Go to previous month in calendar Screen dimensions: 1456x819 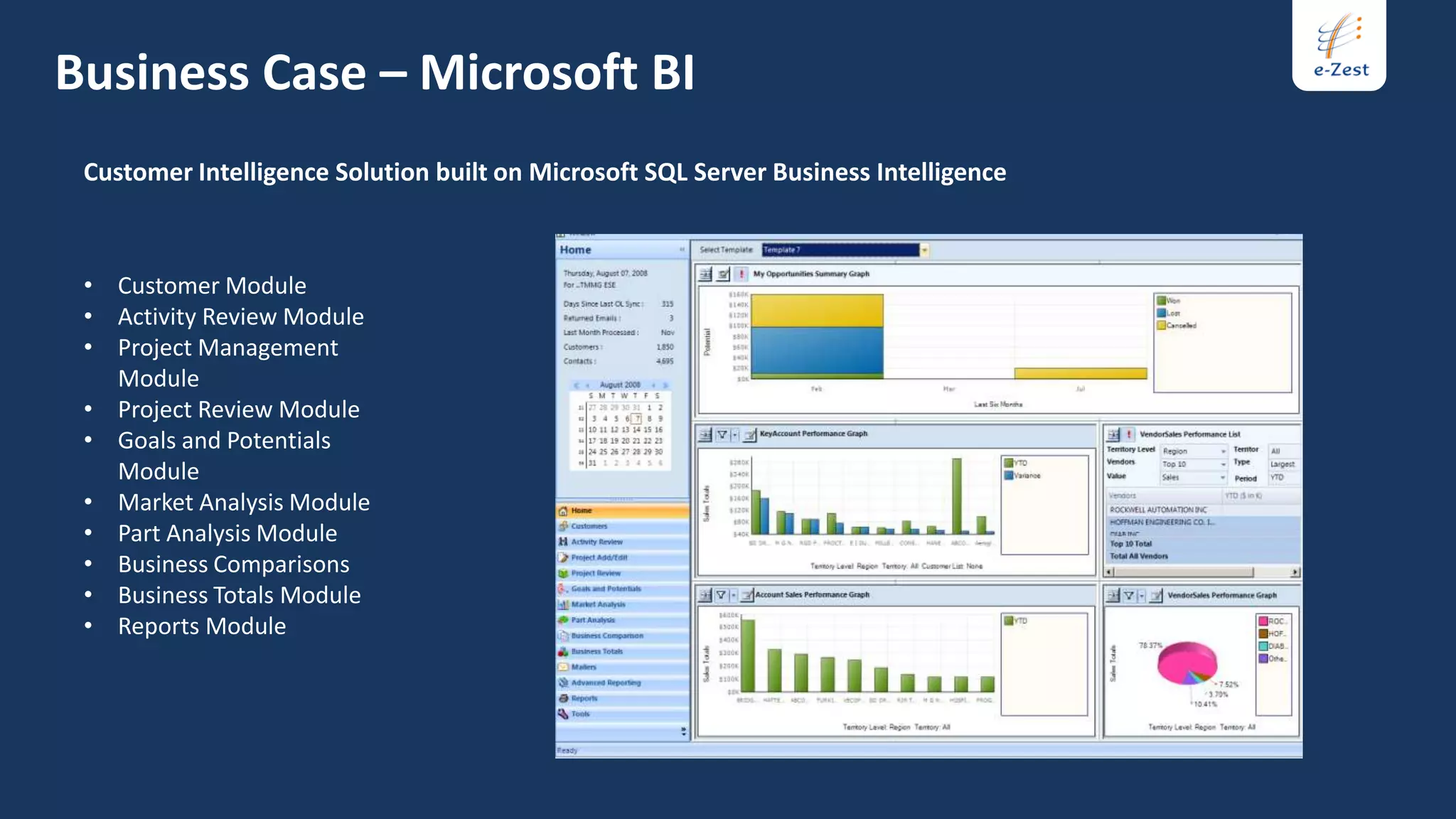pyautogui.click(x=587, y=385)
